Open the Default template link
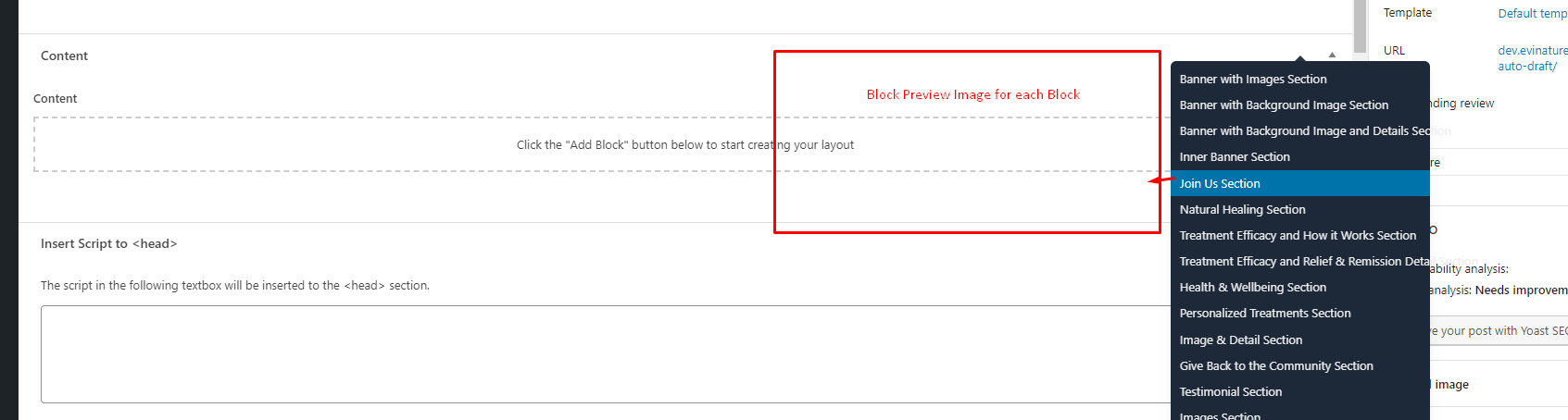 [x=1533, y=13]
